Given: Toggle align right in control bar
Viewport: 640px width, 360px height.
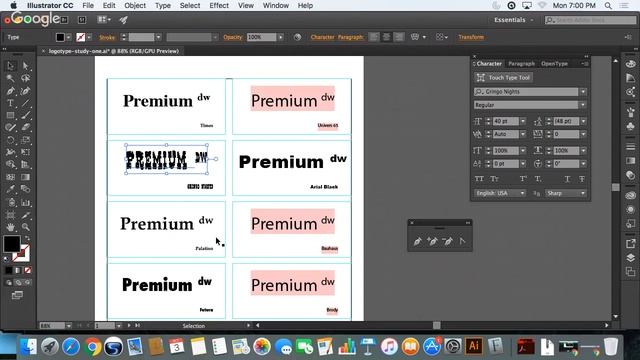Looking at the screenshot, I should [399, 37].
